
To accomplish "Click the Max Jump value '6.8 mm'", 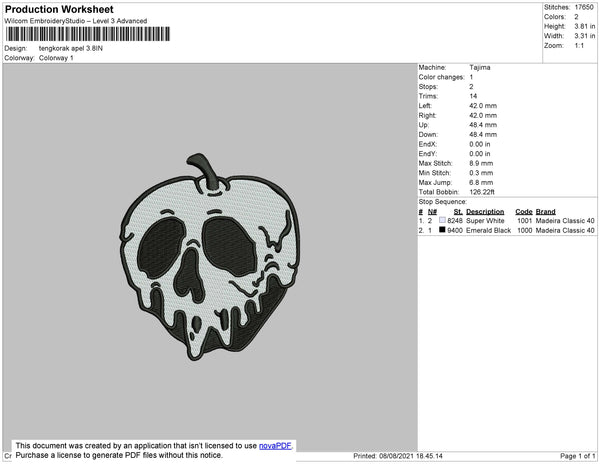I will pos(481,182).
